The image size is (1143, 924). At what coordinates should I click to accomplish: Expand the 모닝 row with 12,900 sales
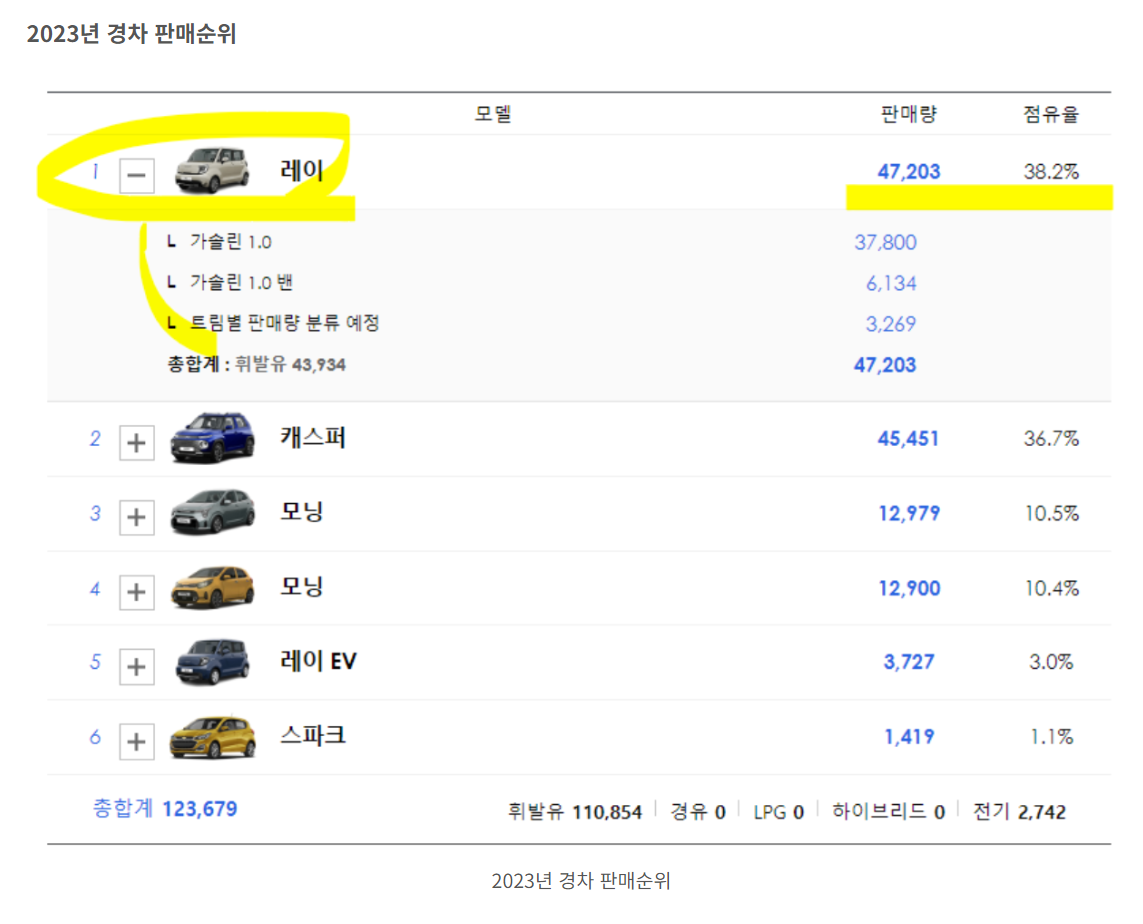click(136, 592)
